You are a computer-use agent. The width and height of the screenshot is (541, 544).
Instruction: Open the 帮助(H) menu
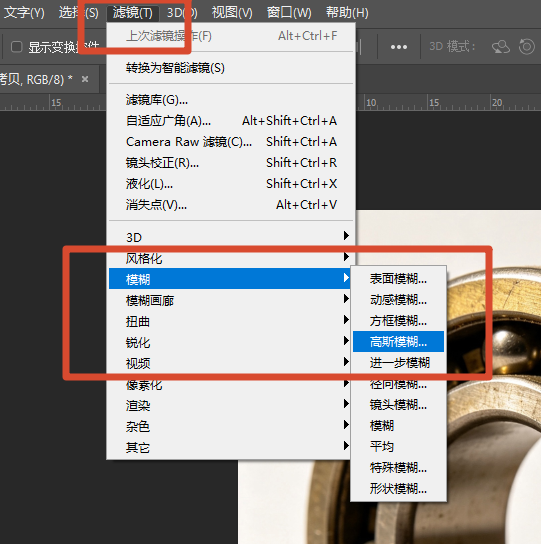coord(347,13)
